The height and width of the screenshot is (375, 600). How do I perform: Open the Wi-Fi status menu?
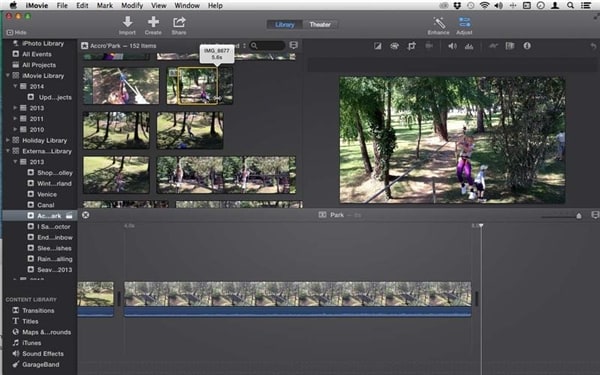[x=484, y=5]
